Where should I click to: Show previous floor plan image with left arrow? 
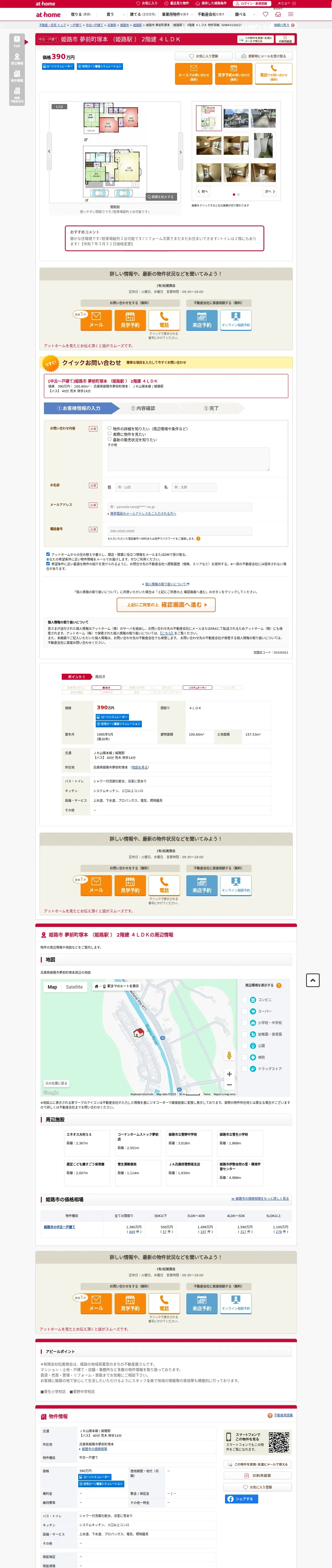(49, 151)
